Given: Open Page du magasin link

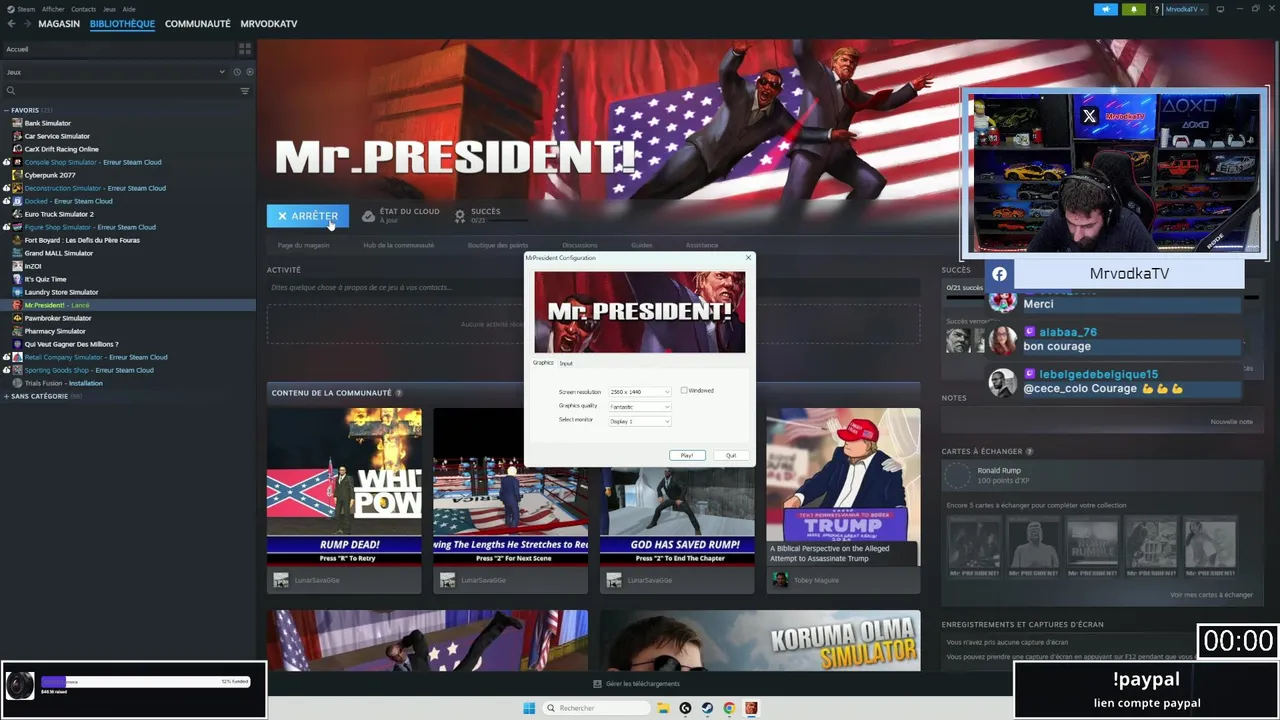Looking at the screenshot, I should [303, 245].
